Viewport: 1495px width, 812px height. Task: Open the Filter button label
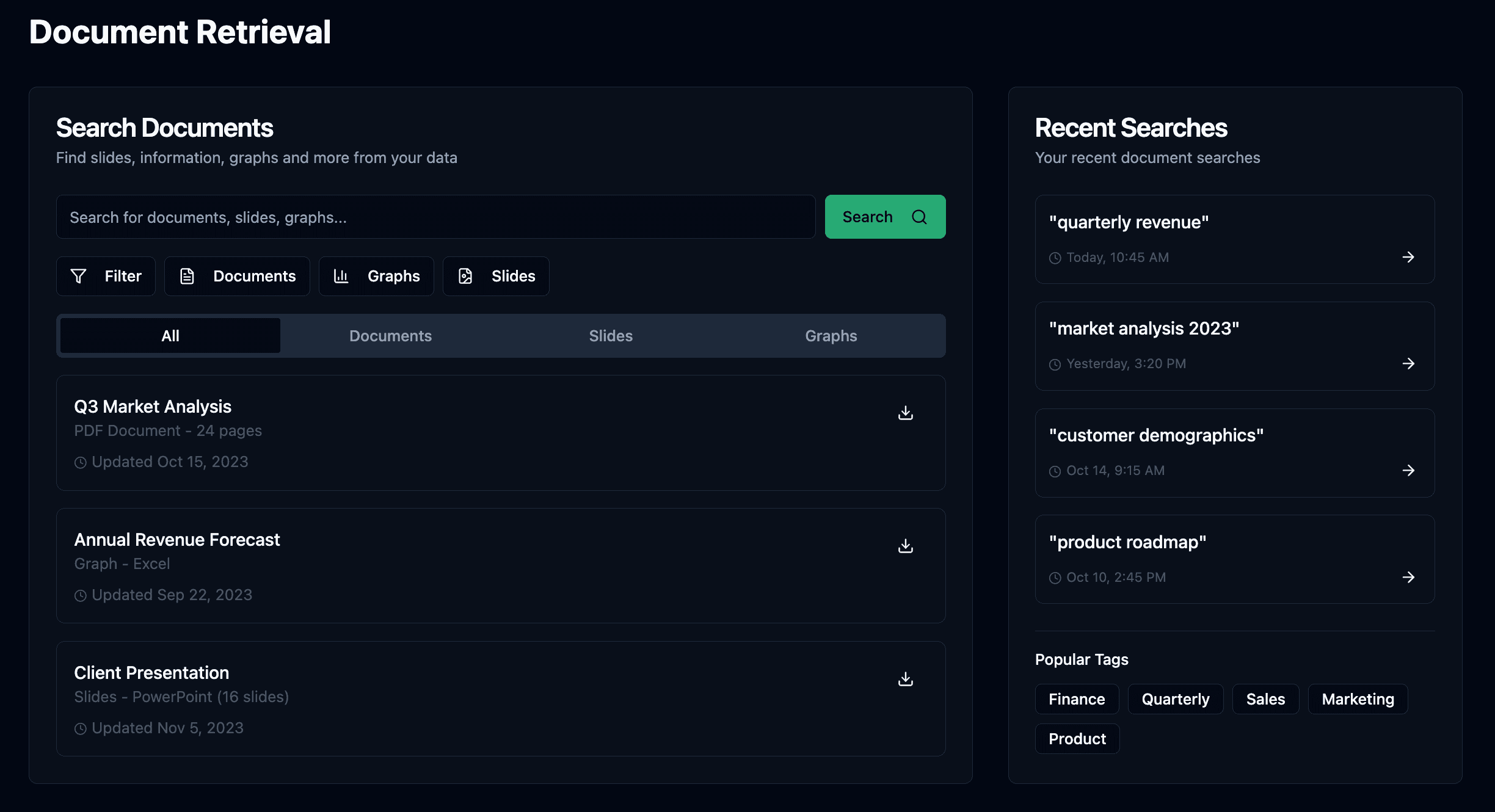coord(123,276)
